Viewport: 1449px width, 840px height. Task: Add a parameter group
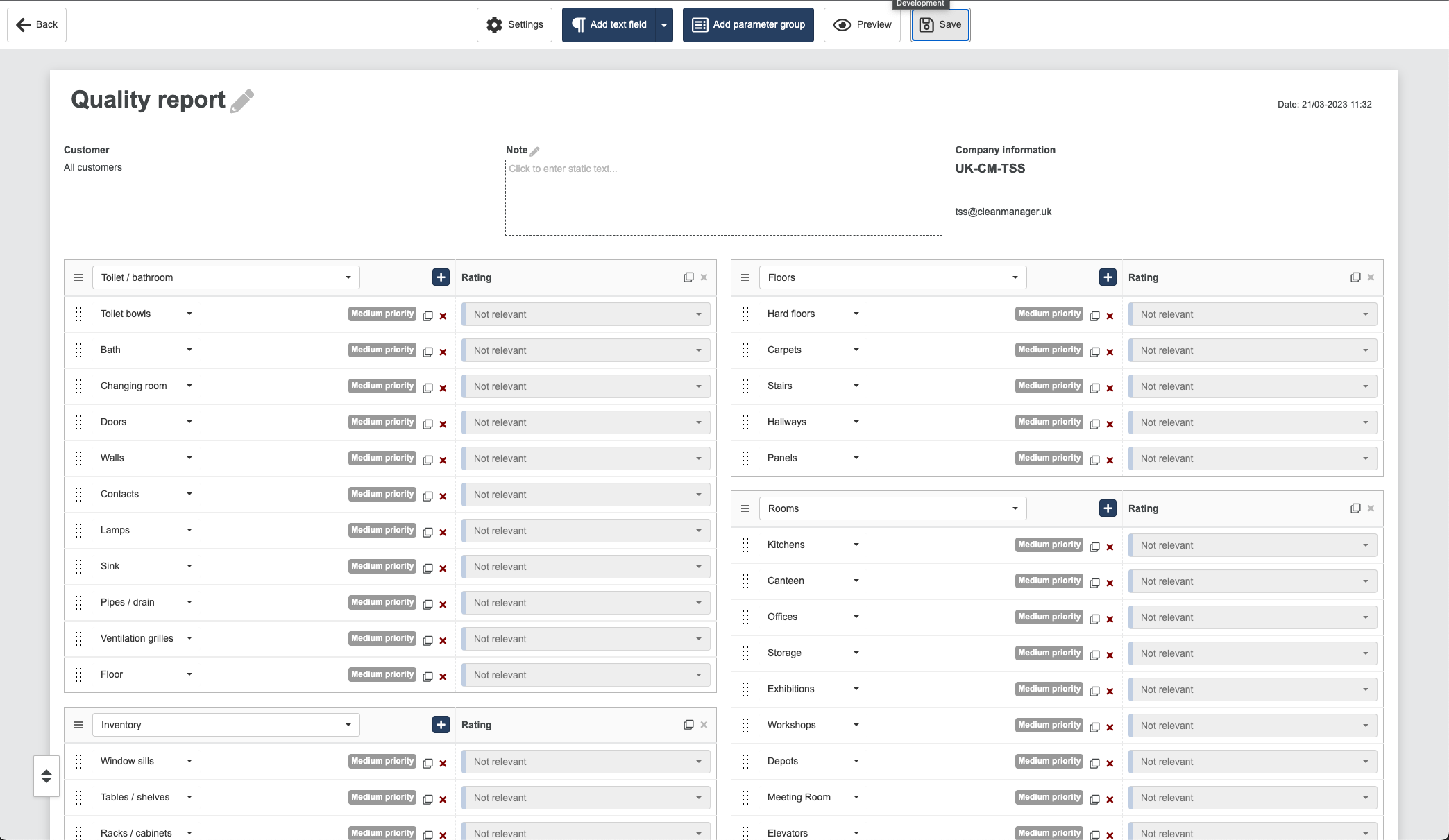pyautogui.click(x=747, y=24)
